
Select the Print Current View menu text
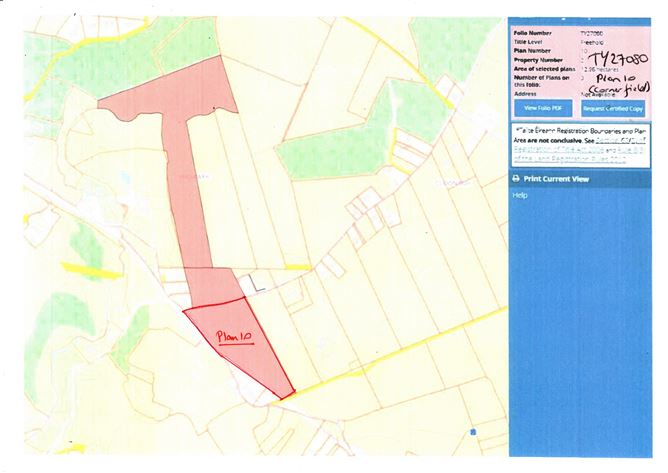(556, 179)
